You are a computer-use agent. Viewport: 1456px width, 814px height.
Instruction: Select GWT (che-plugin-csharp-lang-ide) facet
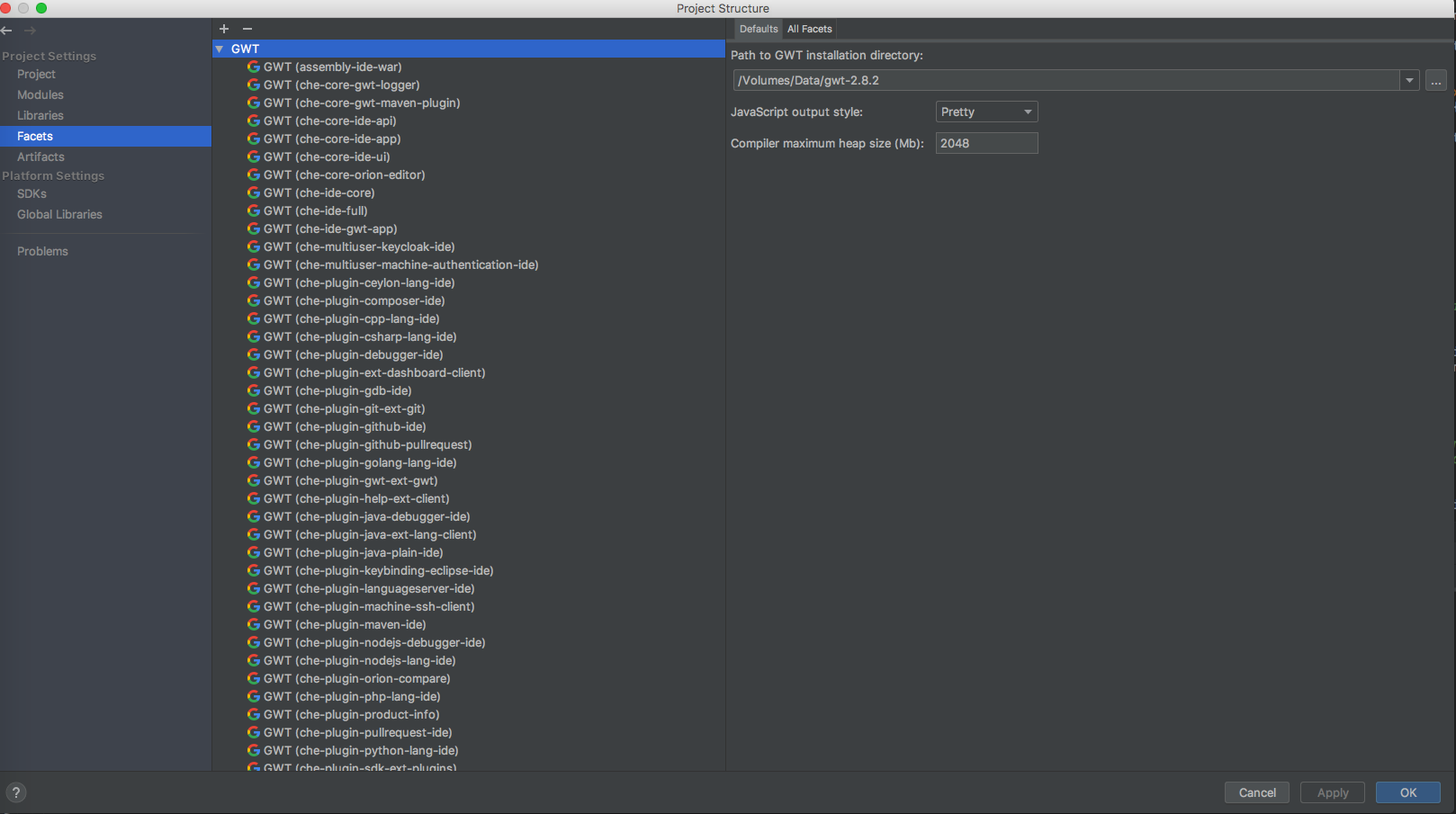click(360, 336)
